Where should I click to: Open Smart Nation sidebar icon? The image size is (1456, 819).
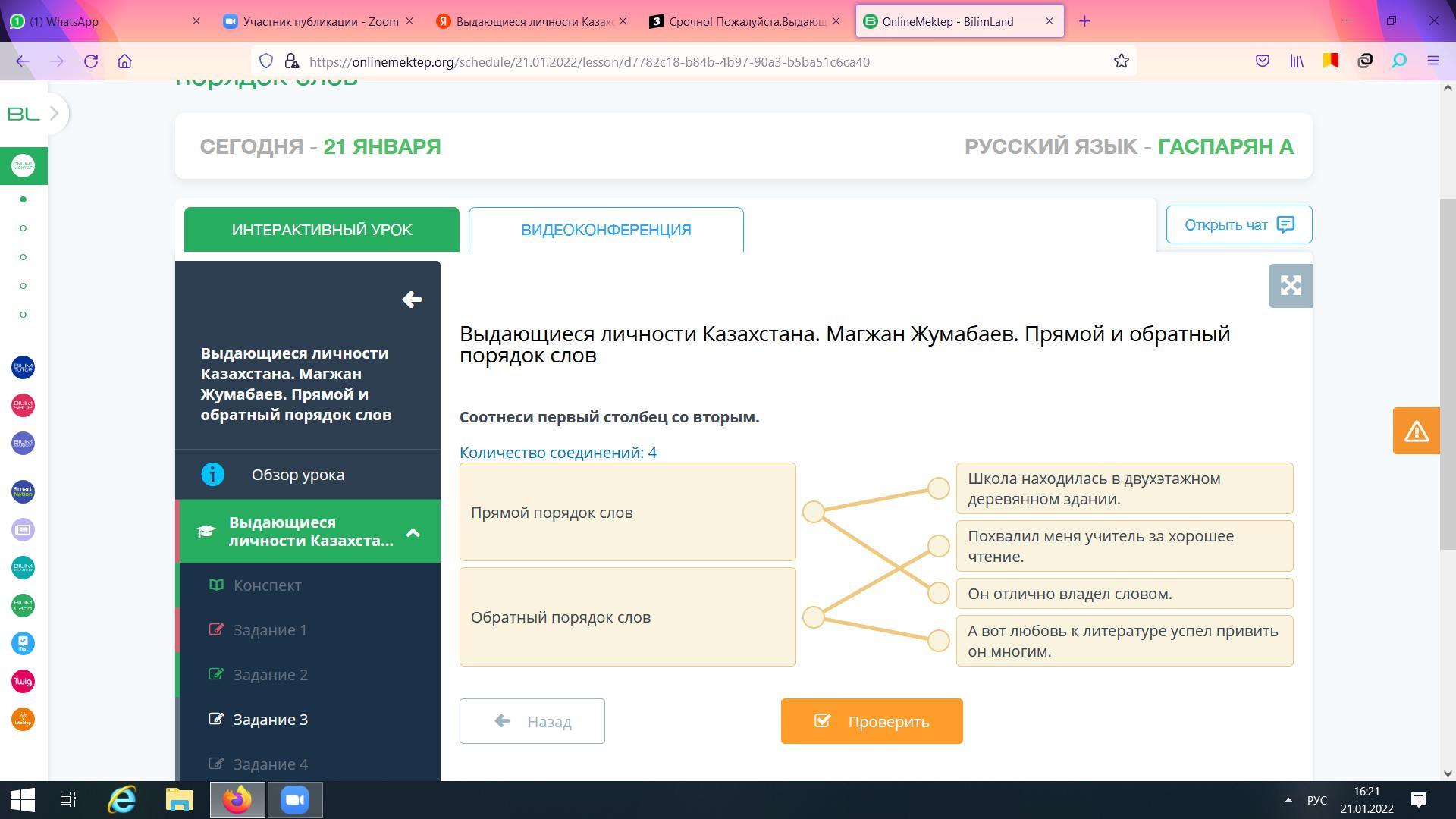coord(23,491)
